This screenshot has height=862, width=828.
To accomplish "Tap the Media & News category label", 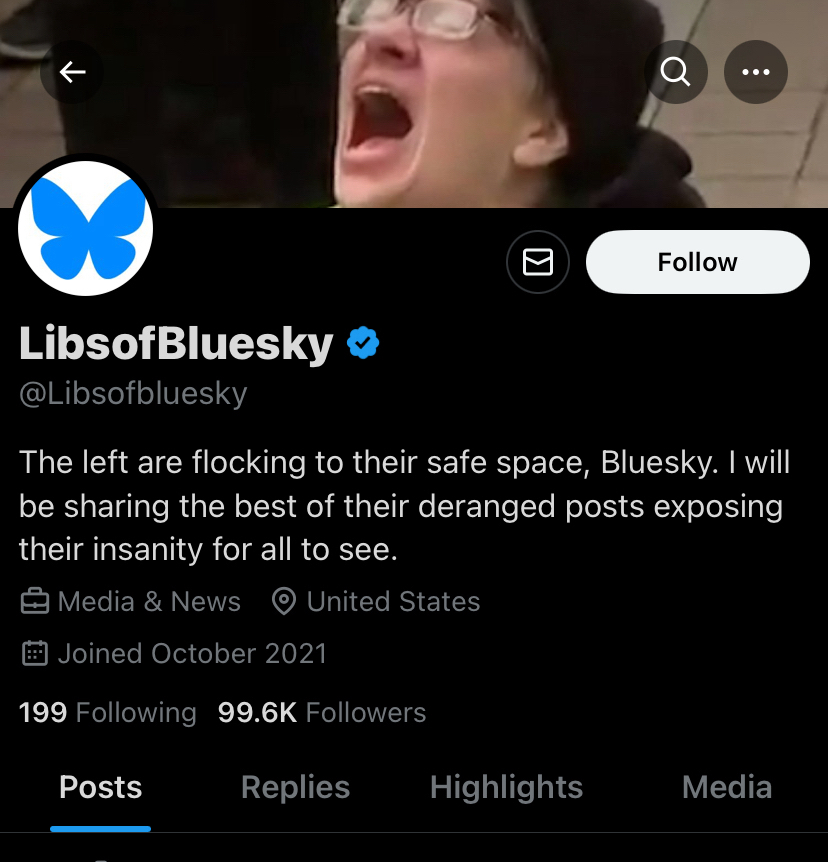I will [150, 601].
